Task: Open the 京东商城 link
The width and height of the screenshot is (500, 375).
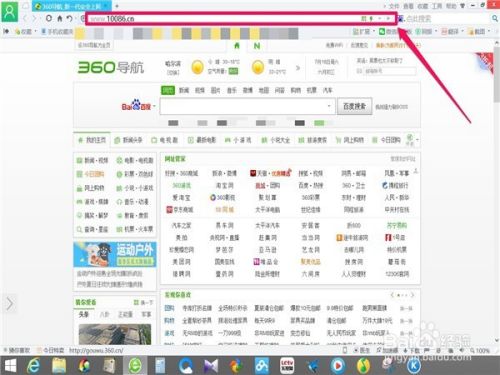Action: (x=180, y=210)
